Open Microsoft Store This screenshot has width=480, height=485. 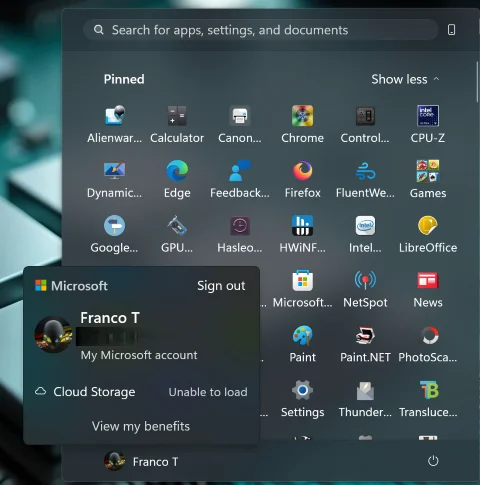pos(302,289)
